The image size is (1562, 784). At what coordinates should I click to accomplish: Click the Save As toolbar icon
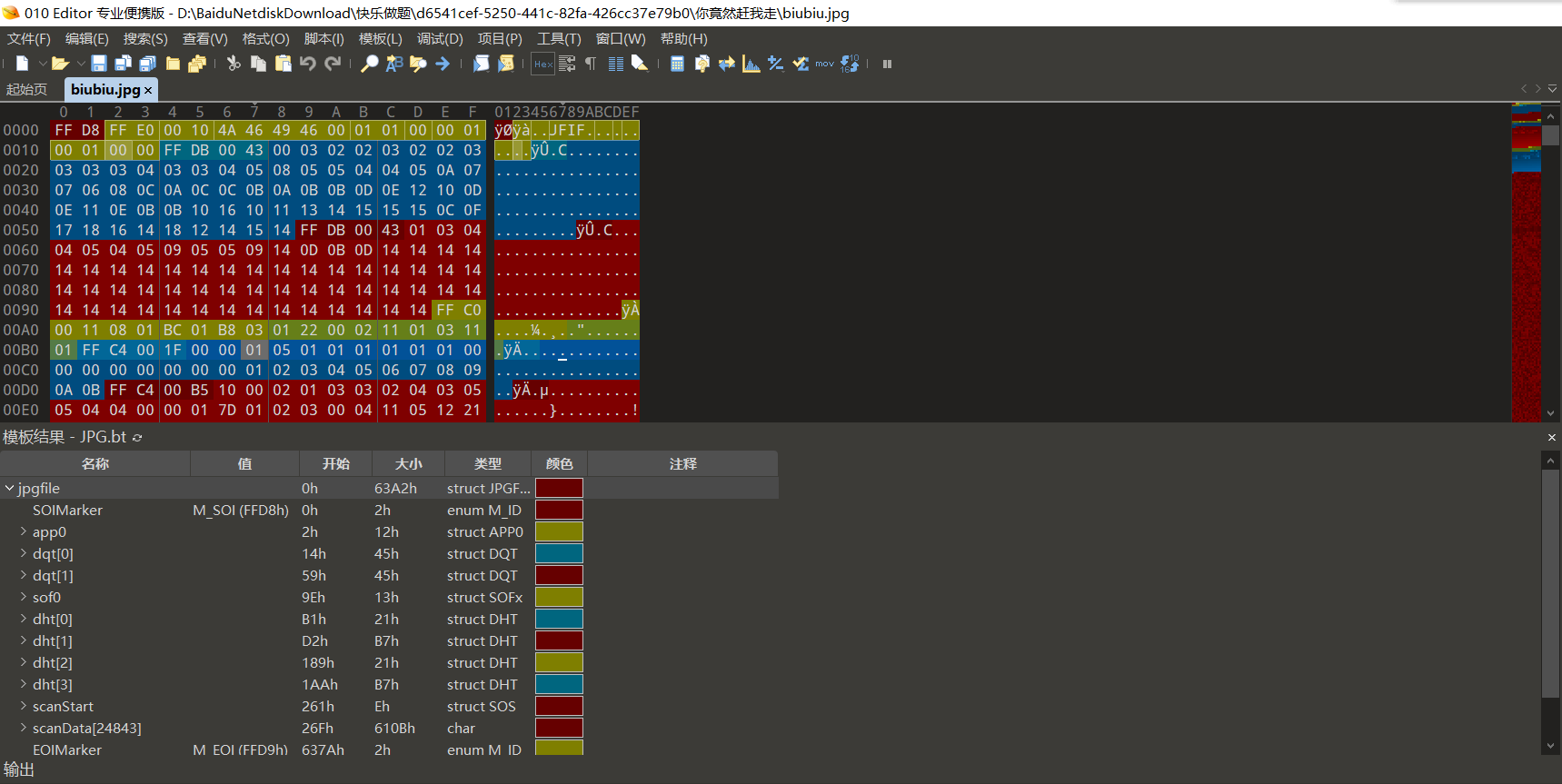point(124,64)
